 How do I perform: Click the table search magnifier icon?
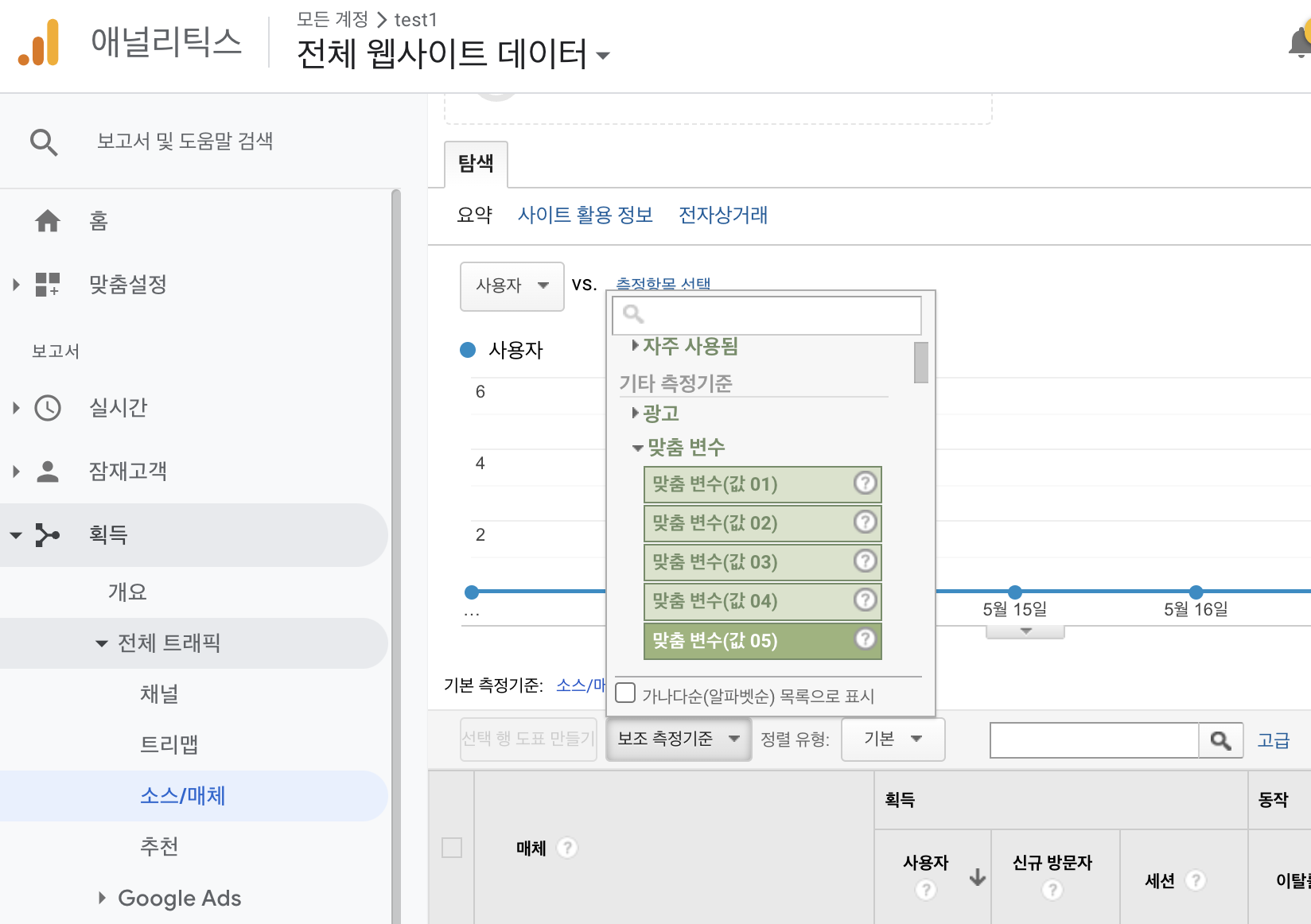coord(1221,740)
